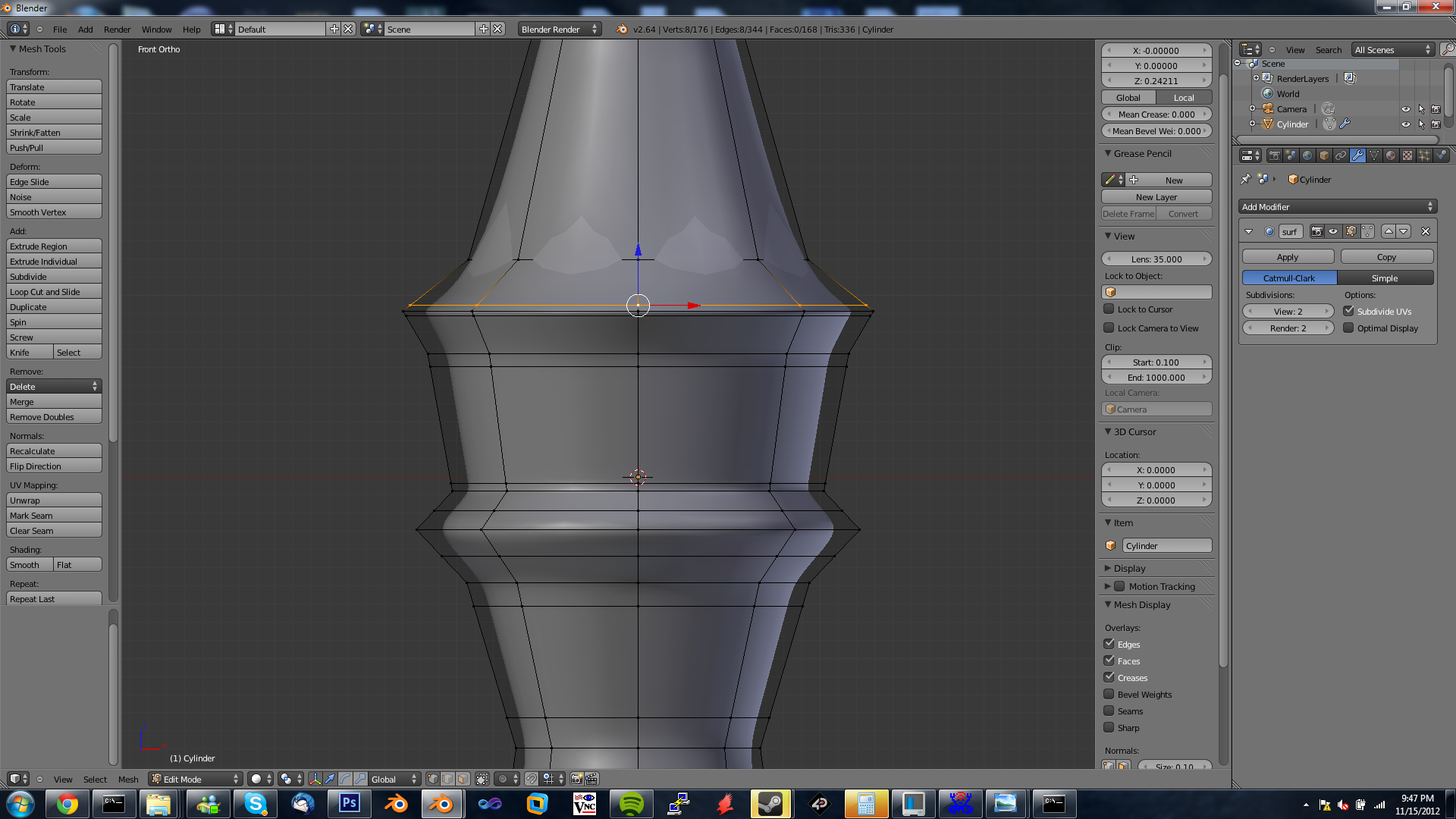1456x819 pixels.
Task: Open the Texture properties tab checker icon
Action: pyautogui.click(x=1407, y=155)
